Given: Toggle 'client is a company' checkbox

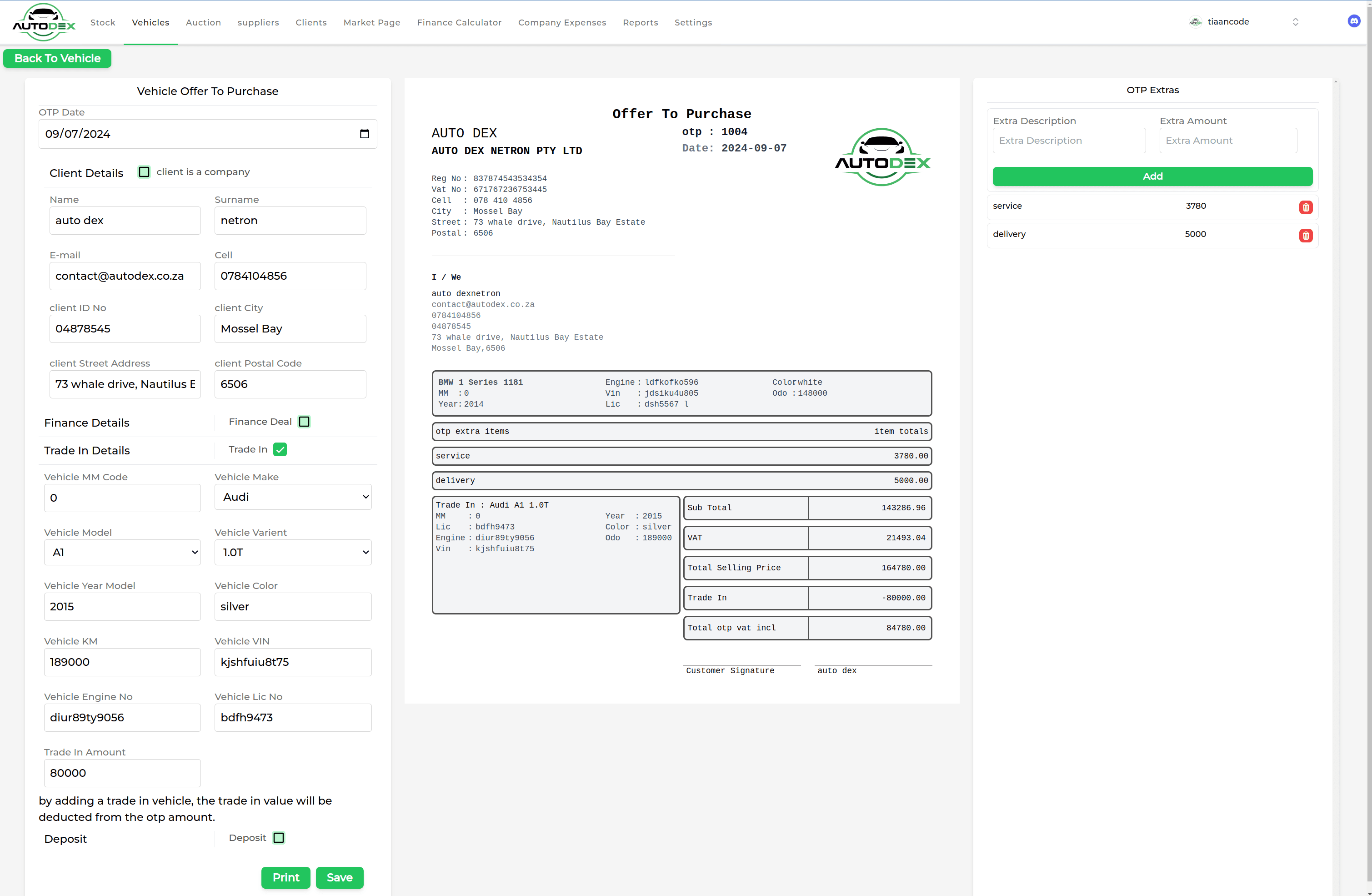Looking at the screenshot, I should pos(144,172).
